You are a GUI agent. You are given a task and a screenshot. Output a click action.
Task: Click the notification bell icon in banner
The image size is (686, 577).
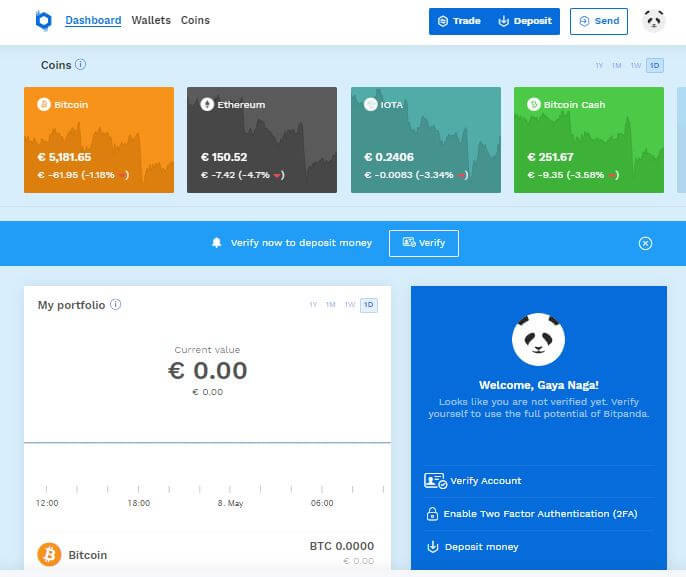pyautogui.click(x=217, y=243)
